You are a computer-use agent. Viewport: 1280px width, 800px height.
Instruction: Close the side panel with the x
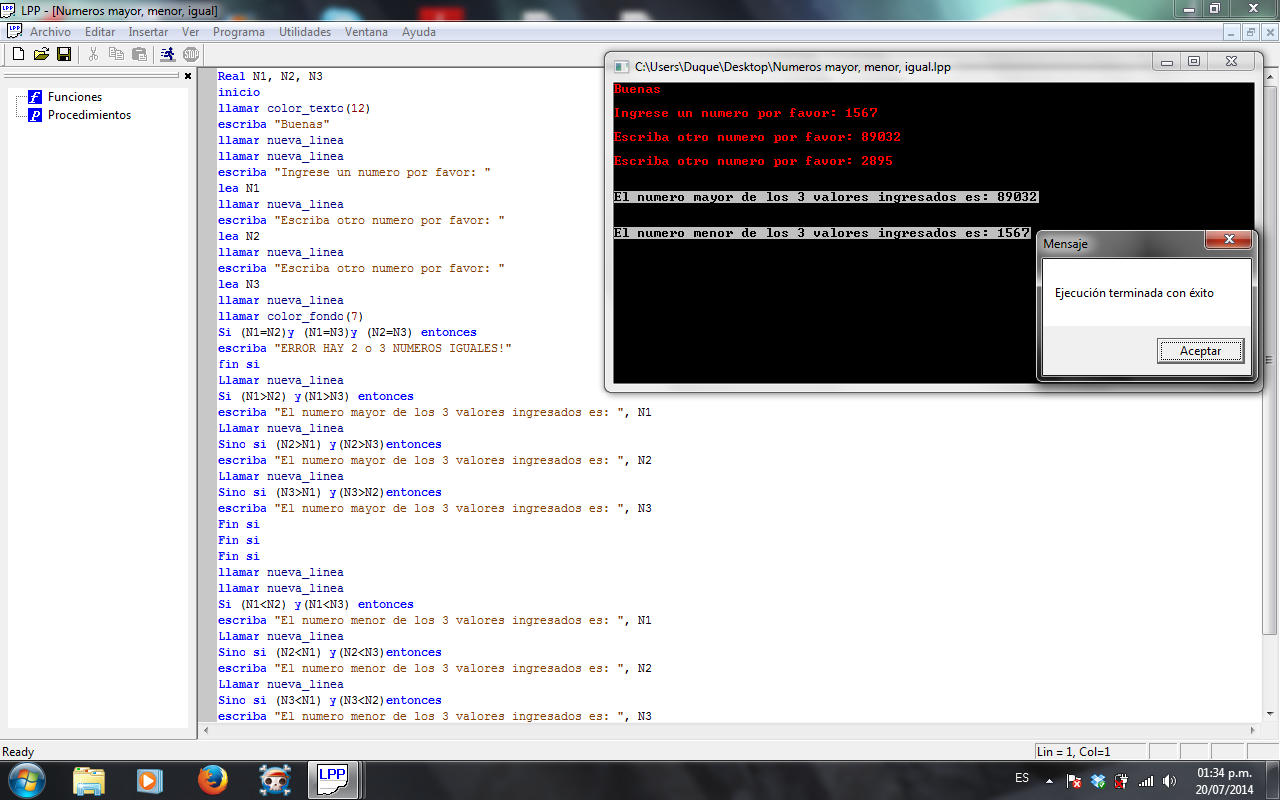click(x=187, y=76)
